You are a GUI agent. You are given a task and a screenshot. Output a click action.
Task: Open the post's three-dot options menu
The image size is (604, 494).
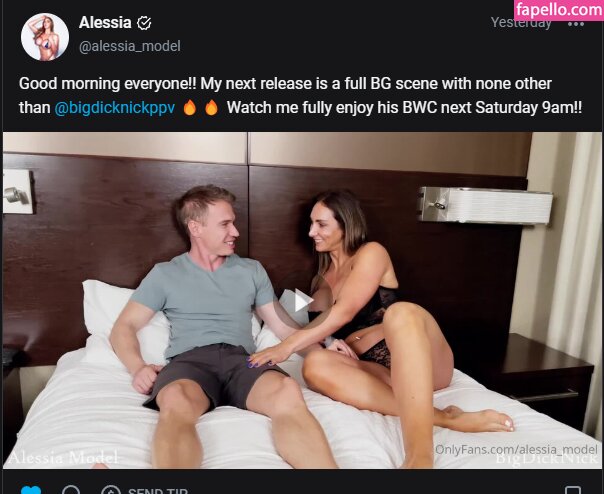coord(576,24)
